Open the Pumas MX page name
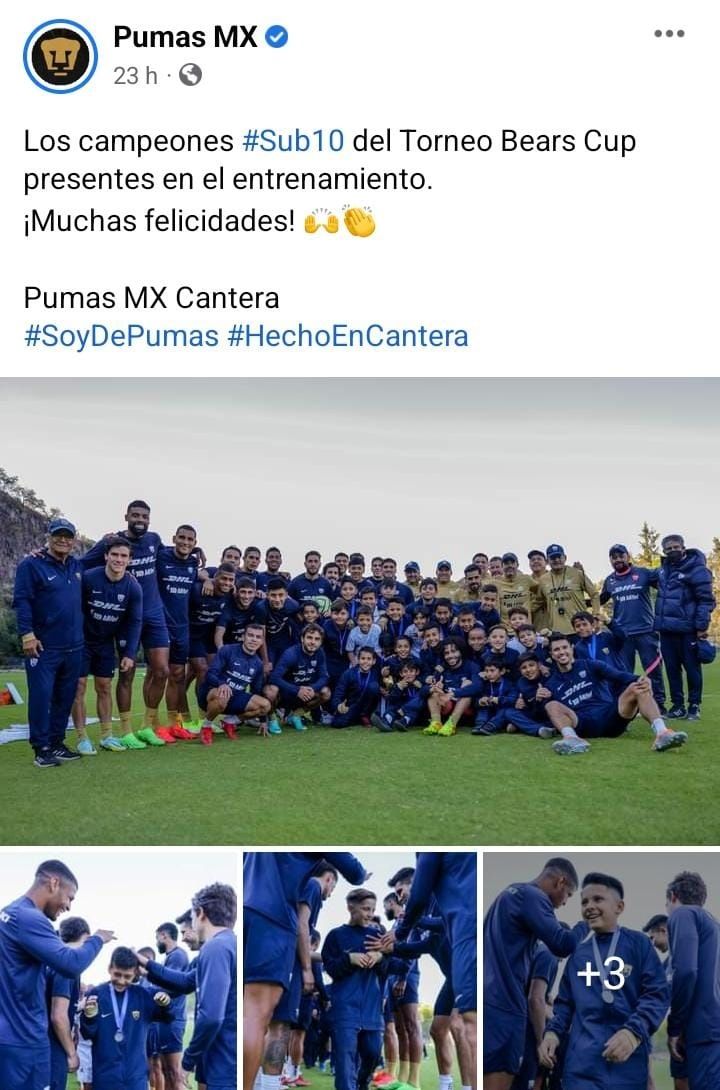720x1090 pixels. (x=185, y=37)
